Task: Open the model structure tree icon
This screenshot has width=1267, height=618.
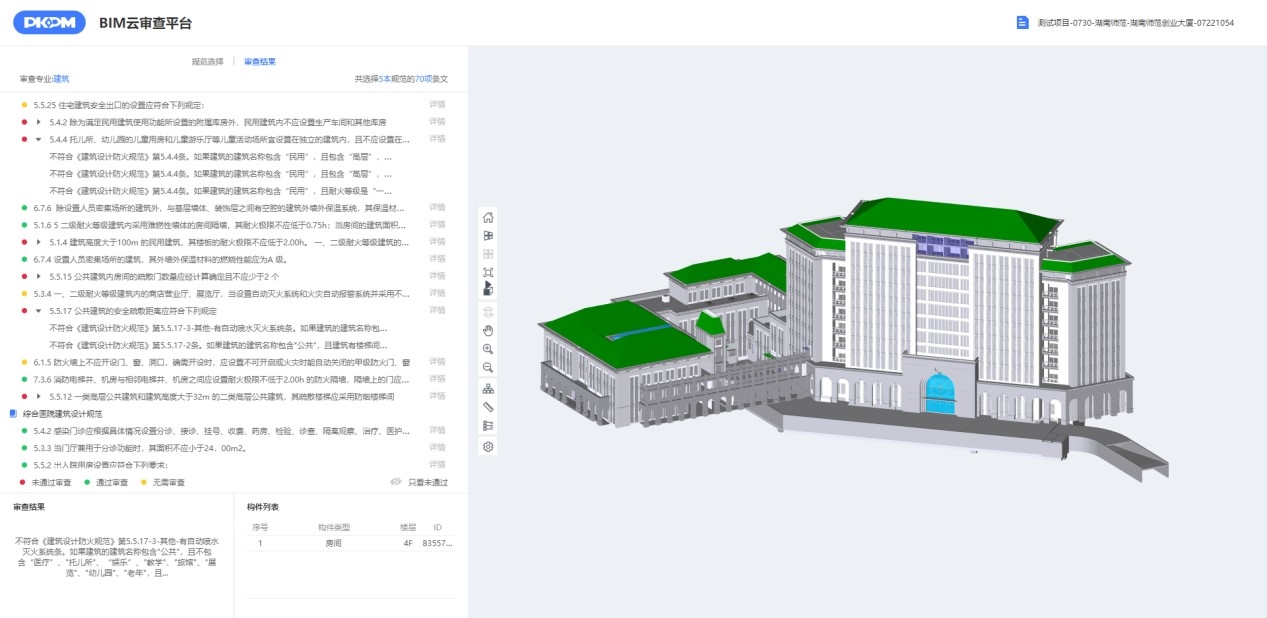Action: [488, 389]
